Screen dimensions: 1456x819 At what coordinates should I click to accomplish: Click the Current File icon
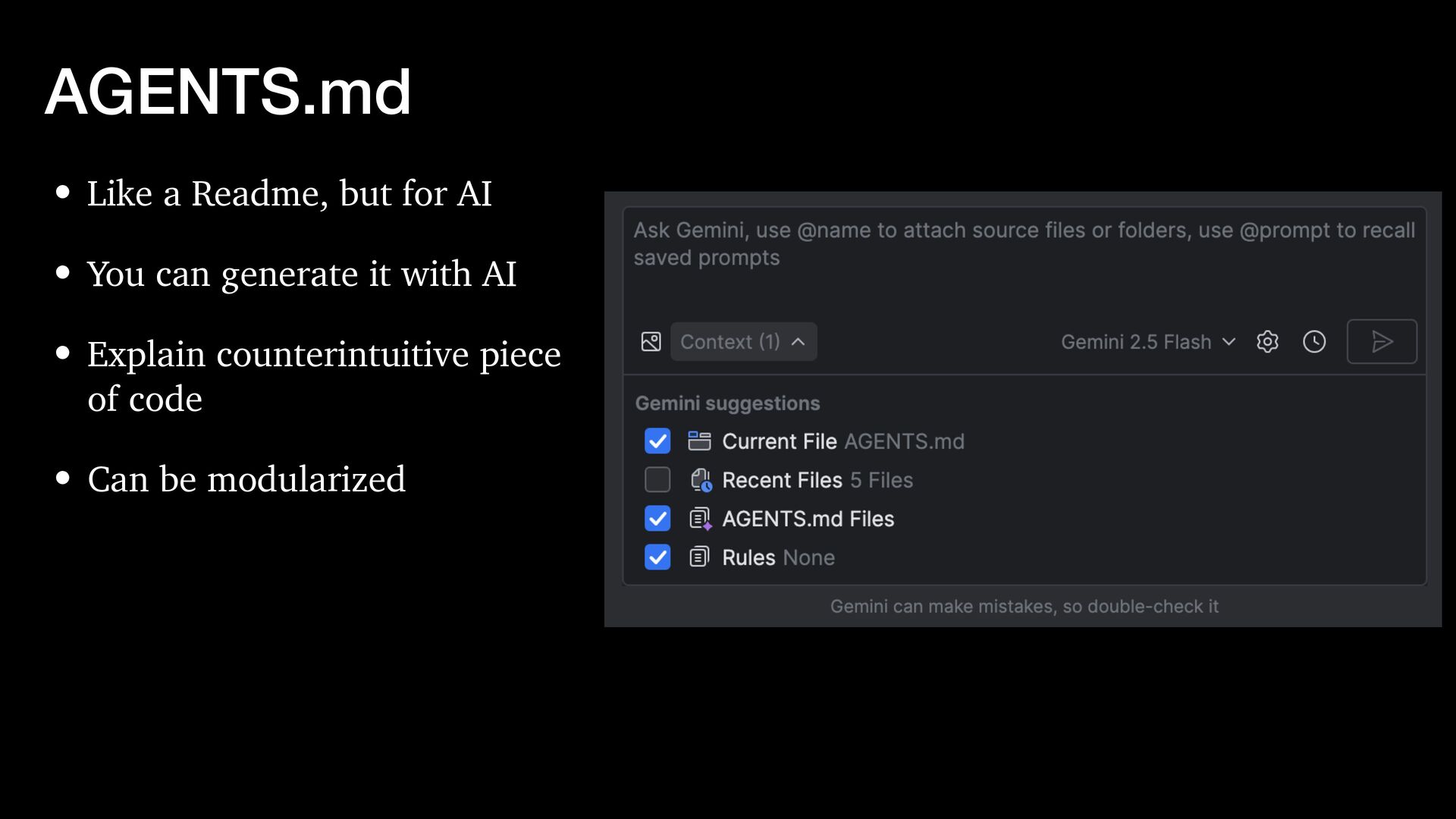pos(699,441)
